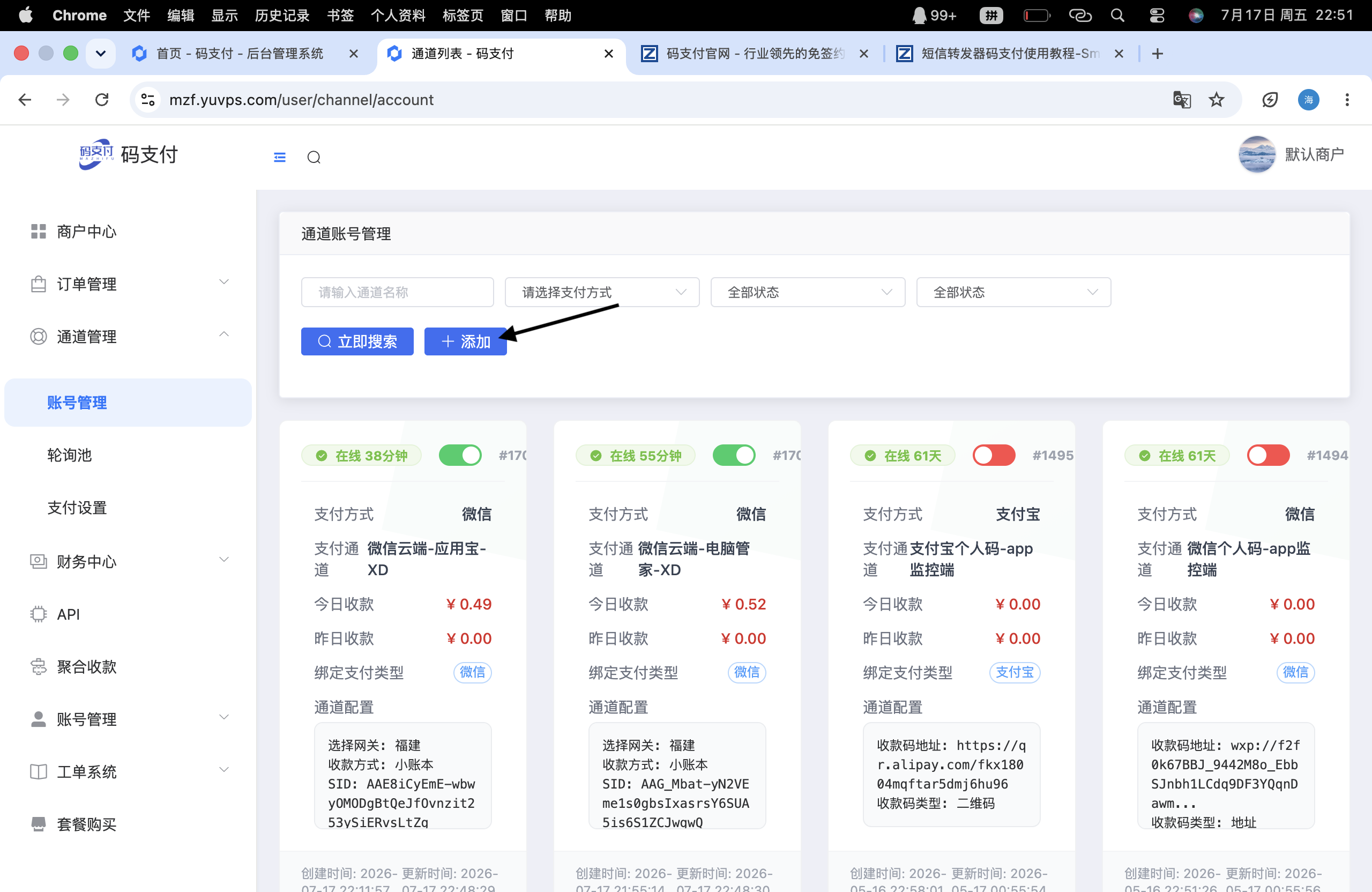Image resolution: width=1372 pixels, height=892 pixels.
Task: Enable switch on card #1494
Action: pos(1268,456)
